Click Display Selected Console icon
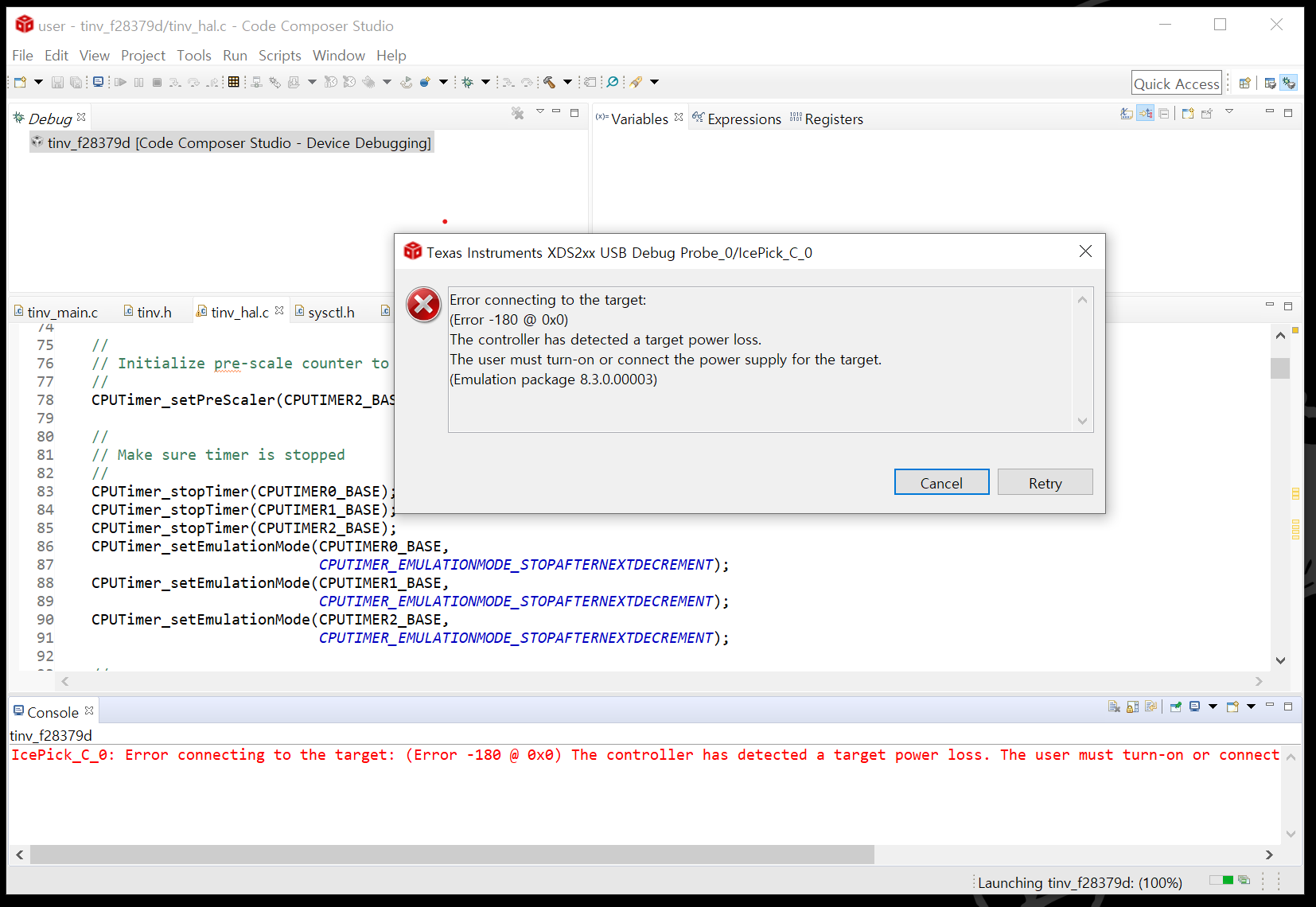1316x907 pixels. (1194, 707)
